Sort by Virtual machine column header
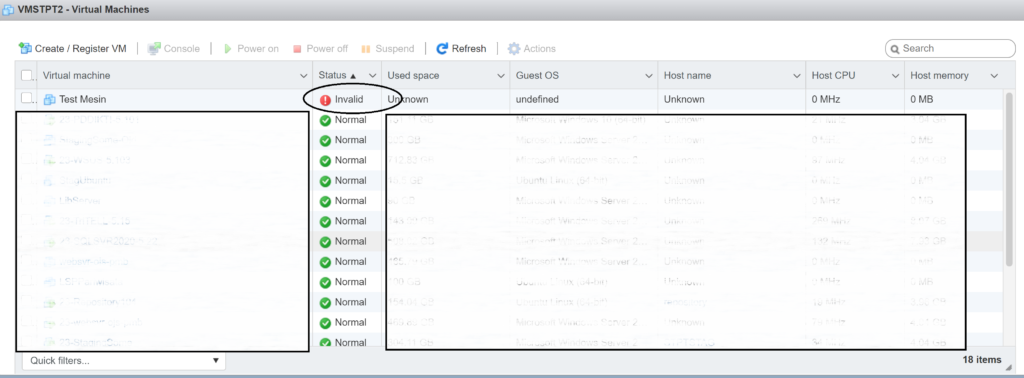Screen dimensions: 1024x378 tap(76, 76)
